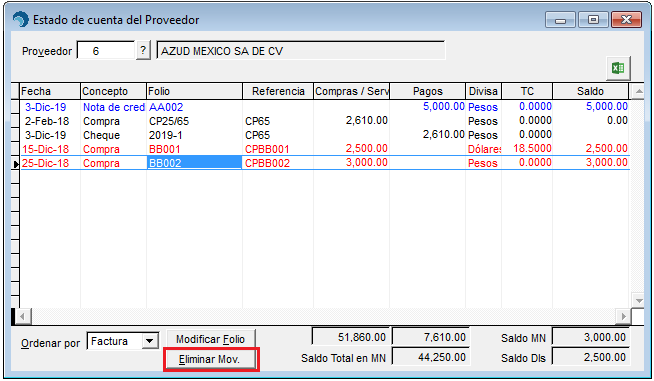The height and width of the screenshot is (381, 654).
Task: Sort by the Fecha column header
Action: [x=50, y=91]
